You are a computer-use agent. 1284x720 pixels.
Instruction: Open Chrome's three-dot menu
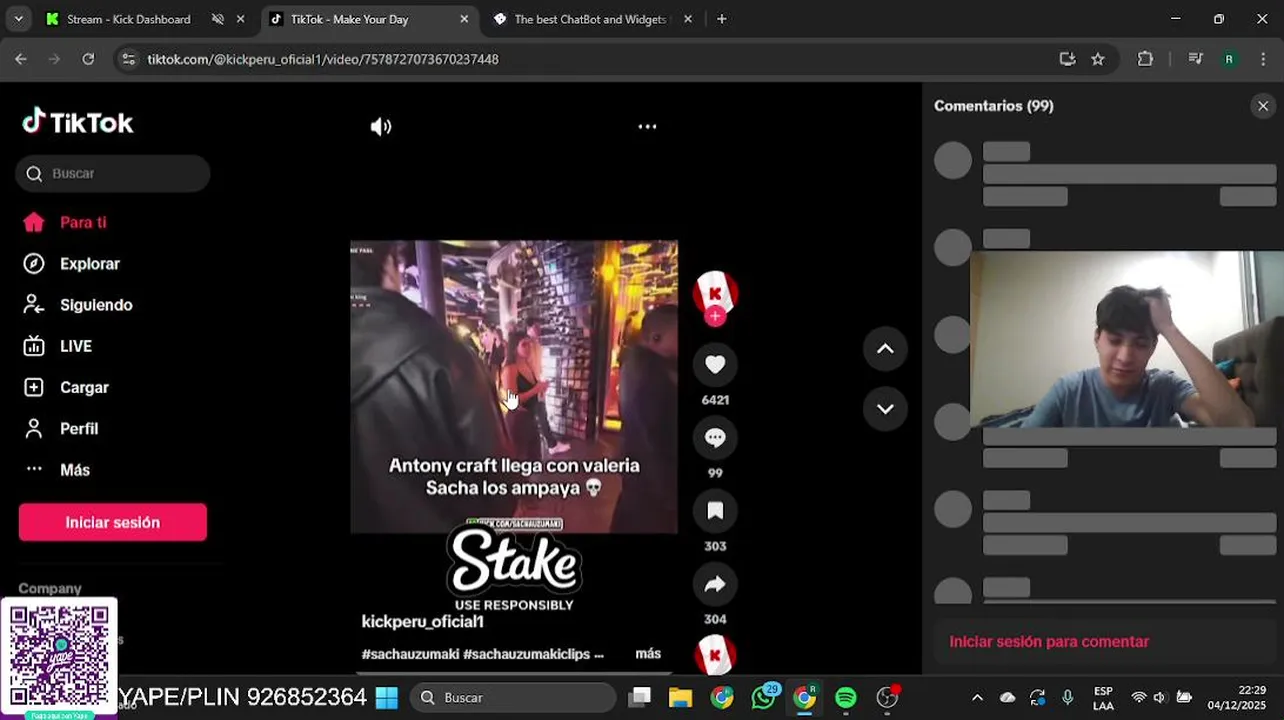click(x=1263, y=59)
